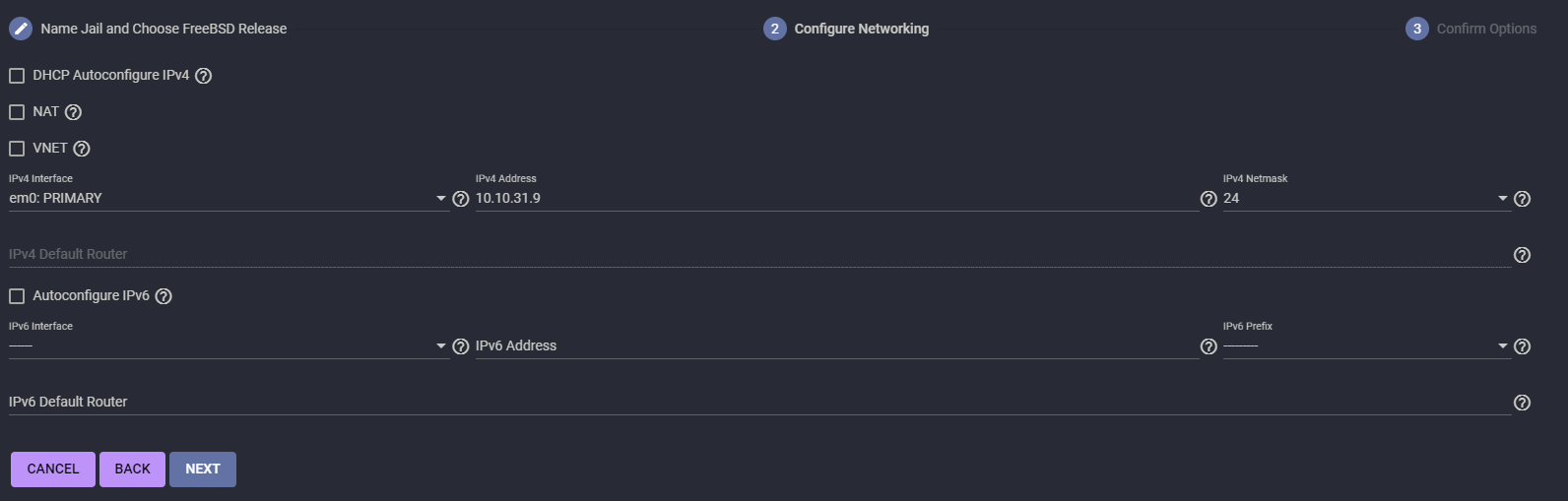Open help for IPv4 Default Router
1568x501 pixels.
click(x=1522, y=255)
